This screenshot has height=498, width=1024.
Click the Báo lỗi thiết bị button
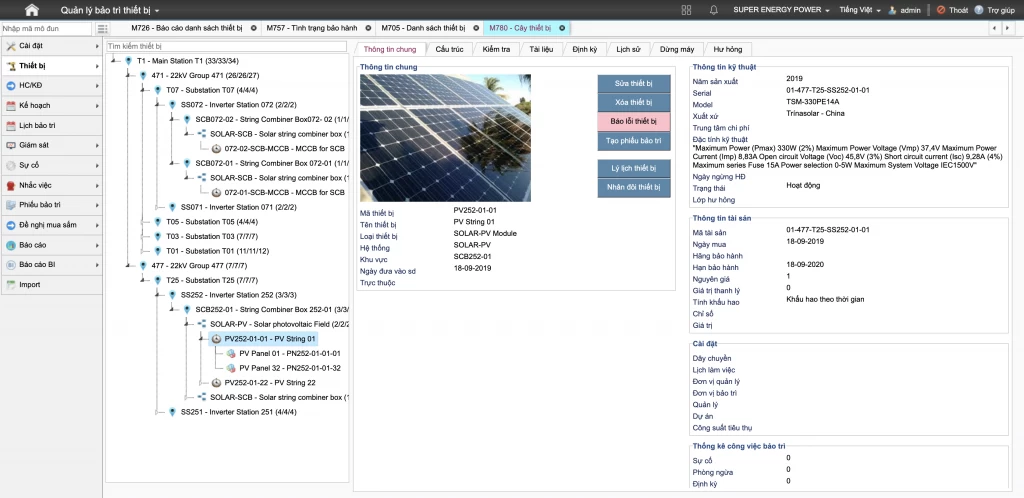[x=633, y=121]
